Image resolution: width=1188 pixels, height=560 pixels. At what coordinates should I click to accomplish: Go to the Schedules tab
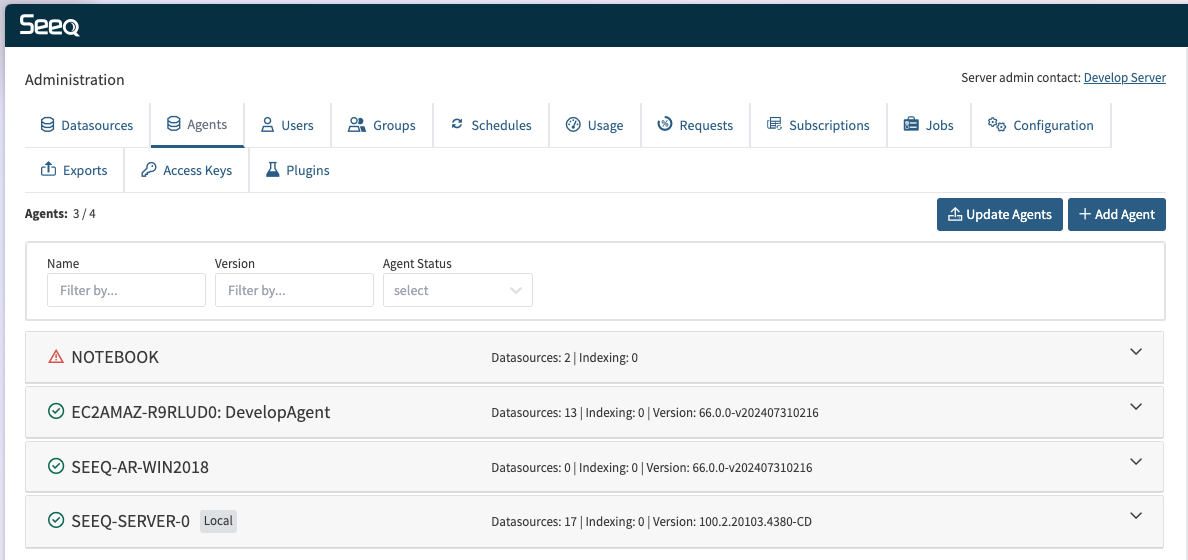point(491,125)
